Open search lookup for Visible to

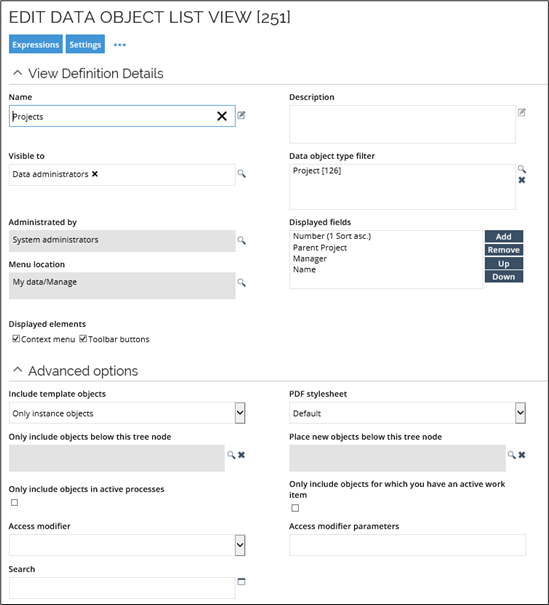click(x=242, y=174)
